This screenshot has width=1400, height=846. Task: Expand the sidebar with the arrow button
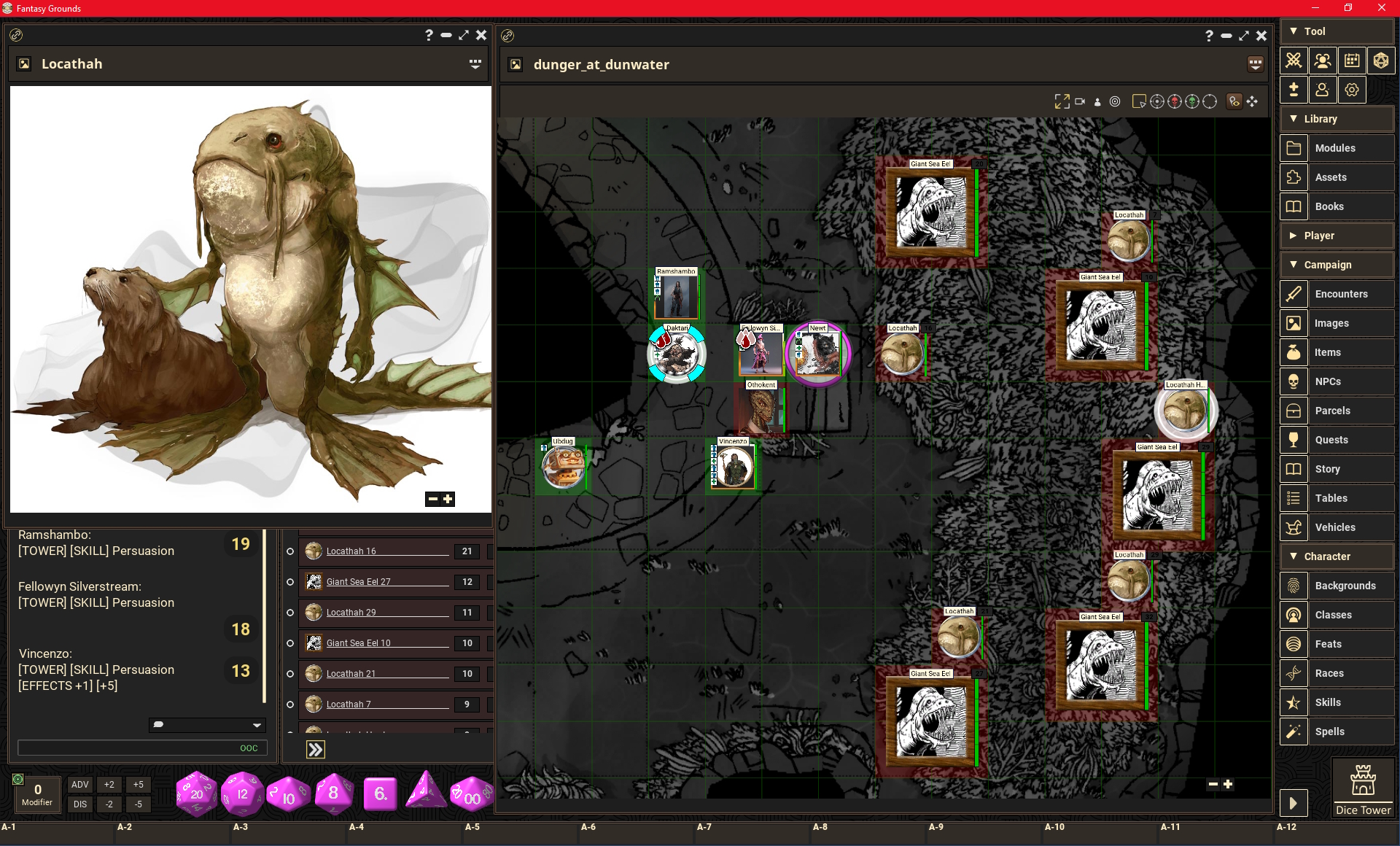(1294, 804)
